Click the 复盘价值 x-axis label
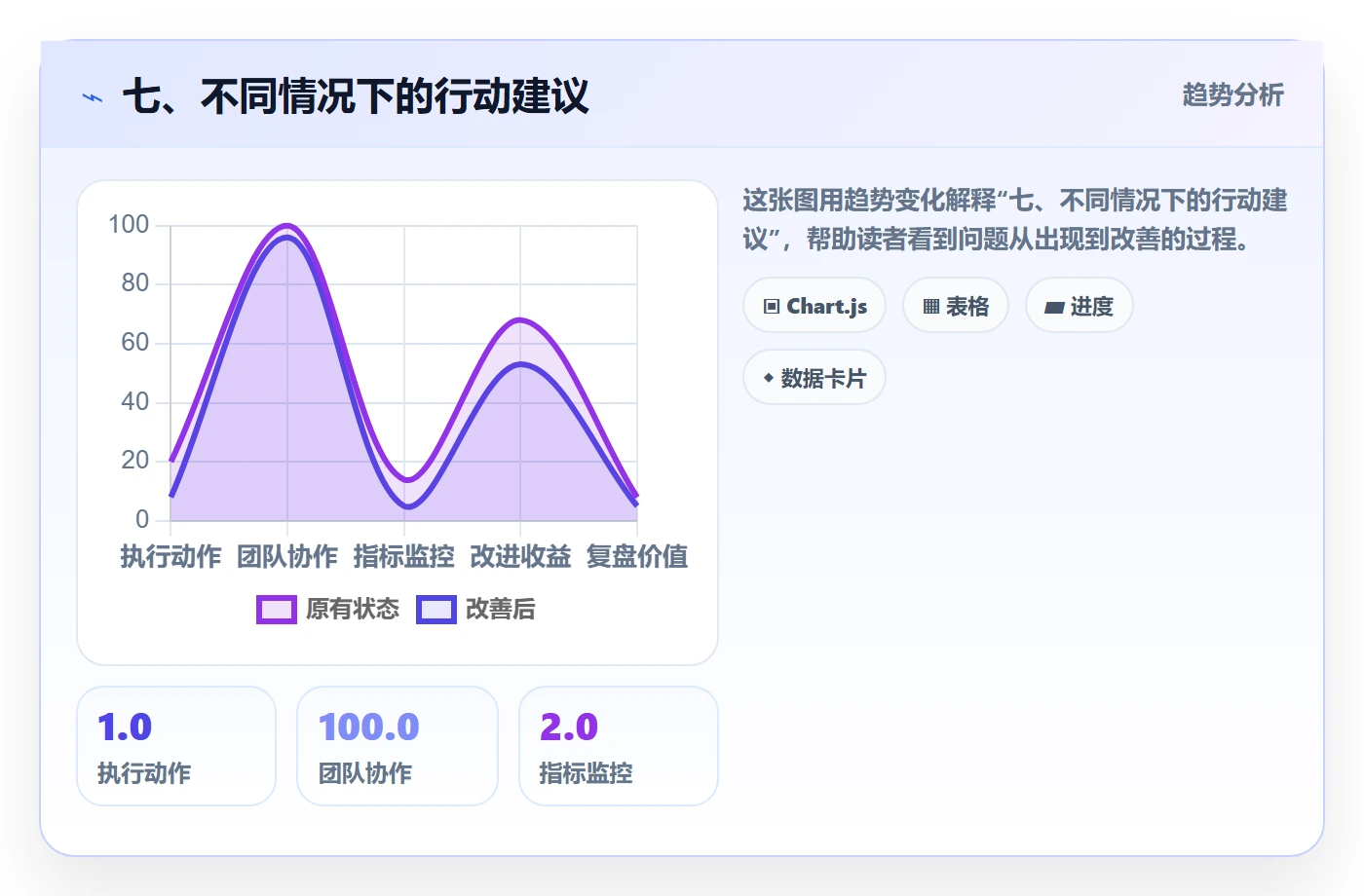The image size is (1364, 896). pyautogui.click(x=637, y=556)
